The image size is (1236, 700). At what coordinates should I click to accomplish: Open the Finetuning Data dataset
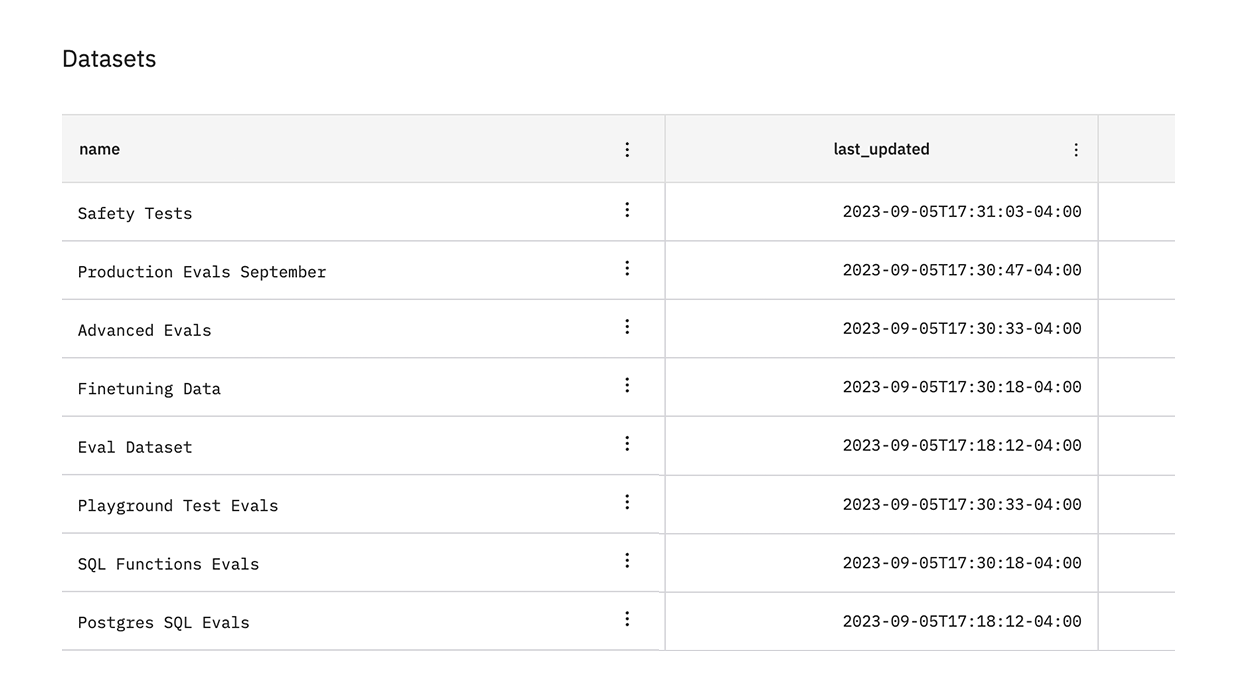[149, 389]
